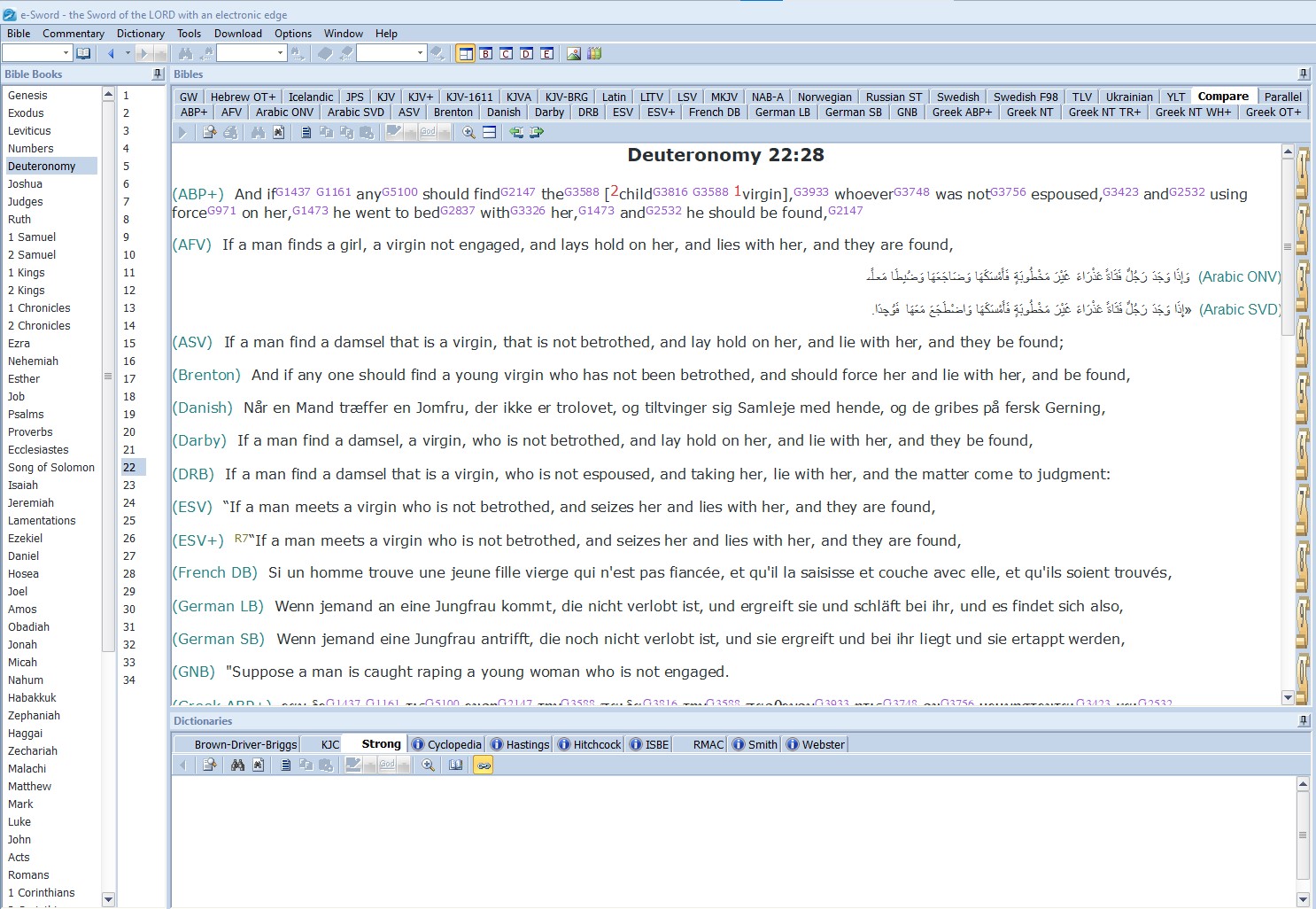
Task: Open Back history dropdown arrow
Action: (128, 53)
